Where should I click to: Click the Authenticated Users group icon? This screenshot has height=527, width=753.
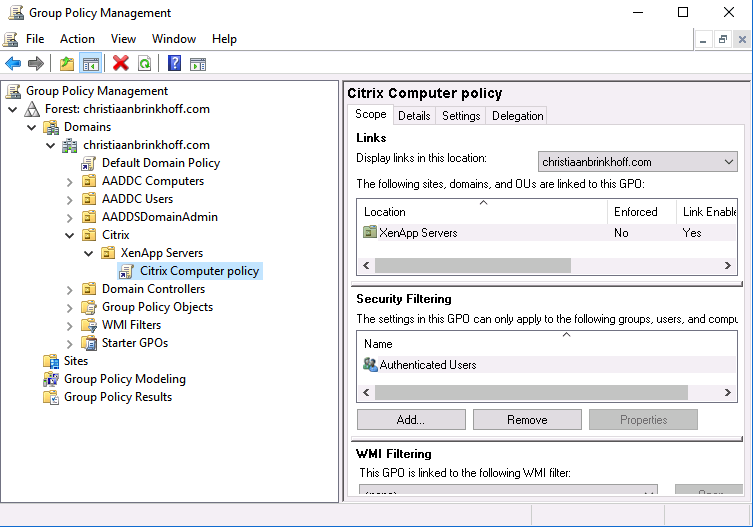tap(370, 365)
